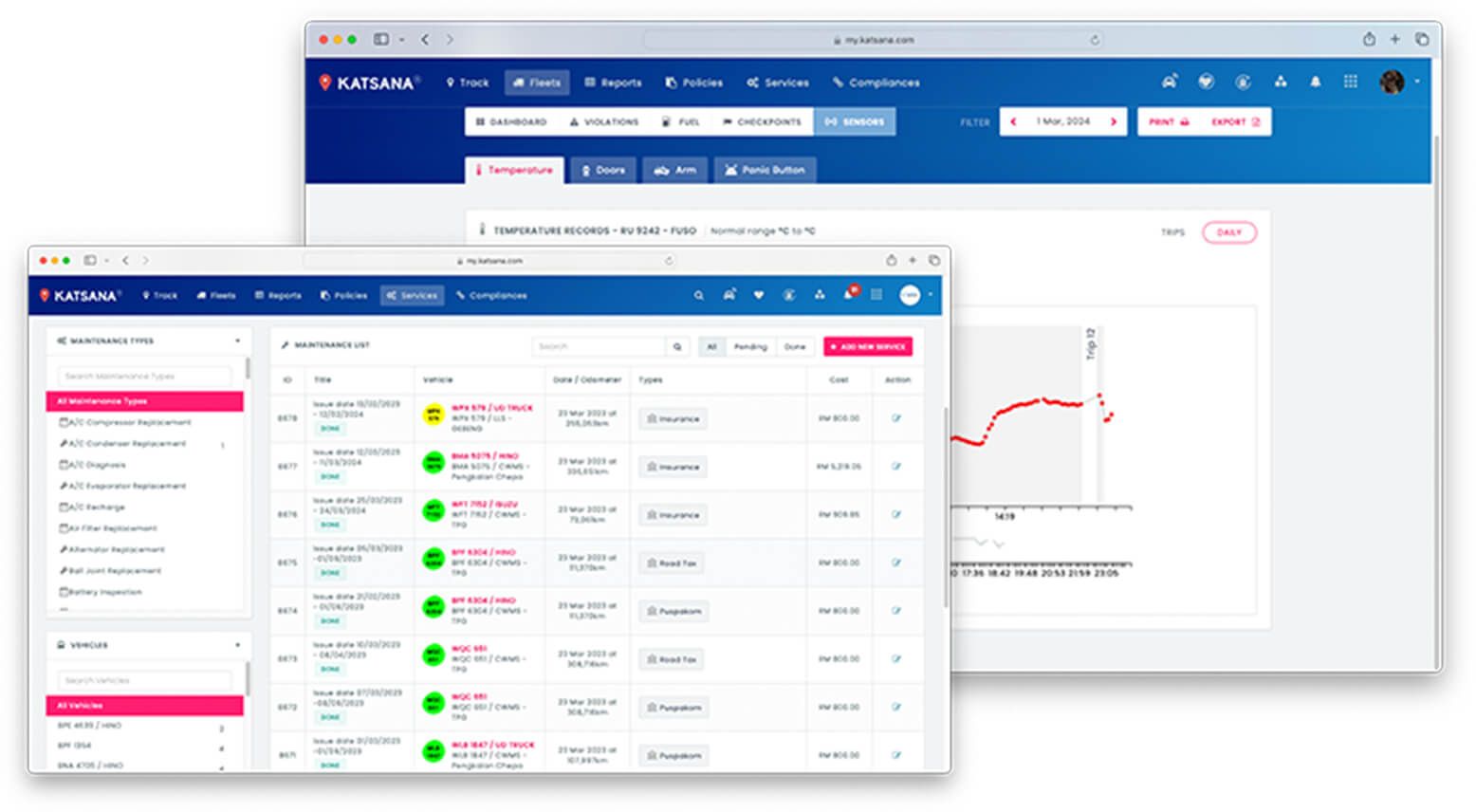This screenshot has height=812, width=1476.
Task: Click the Export button
Action: (1233, 121)
